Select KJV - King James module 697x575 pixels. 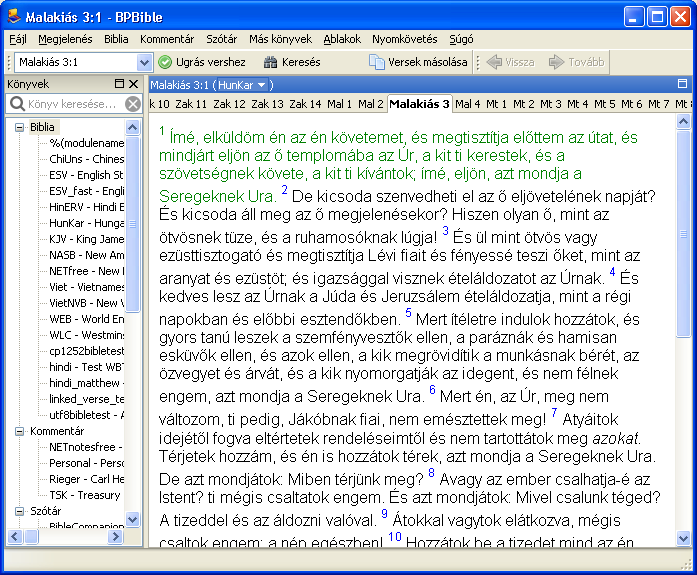point(86,239)
